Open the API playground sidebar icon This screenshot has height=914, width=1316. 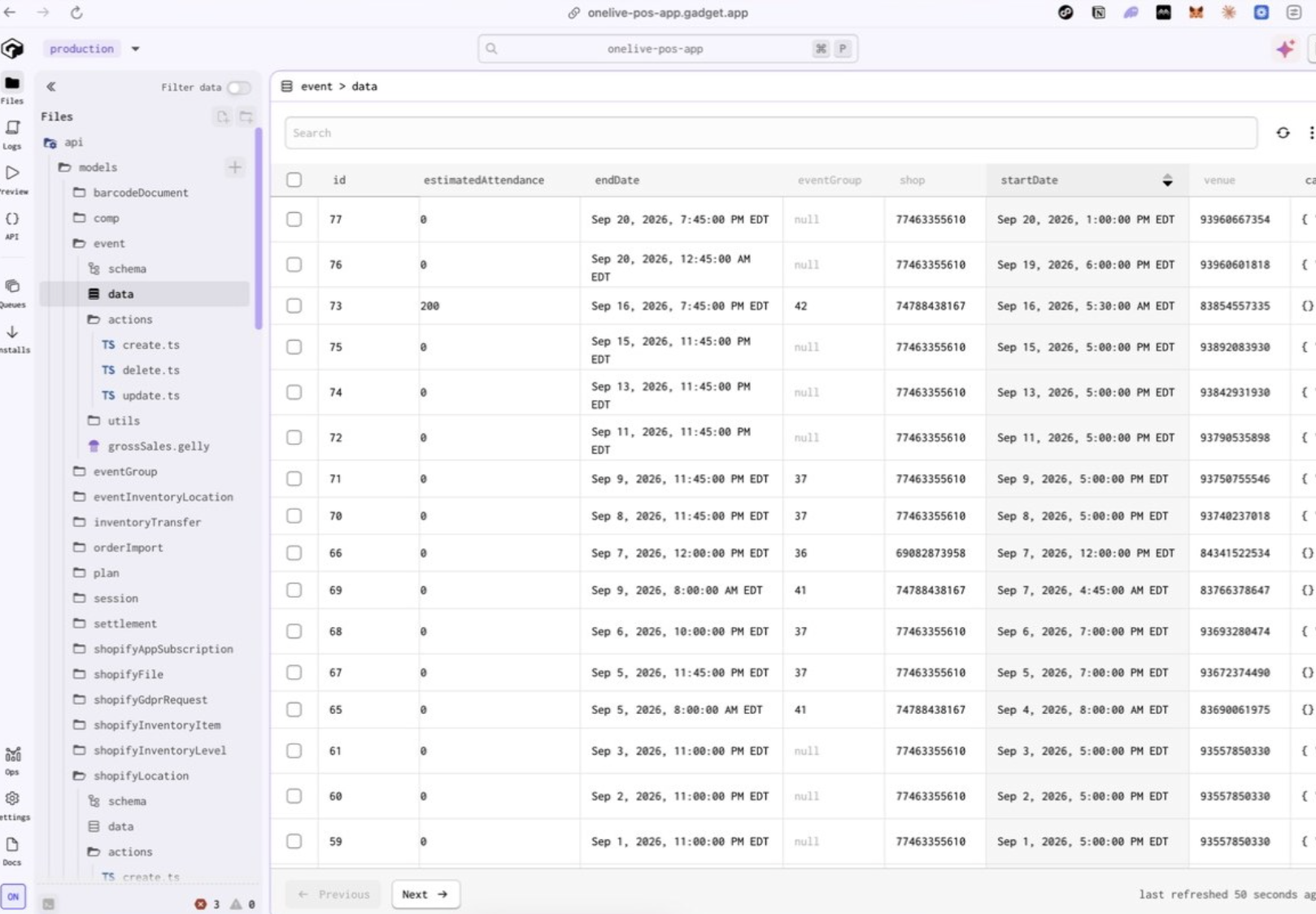click(12, 225)
